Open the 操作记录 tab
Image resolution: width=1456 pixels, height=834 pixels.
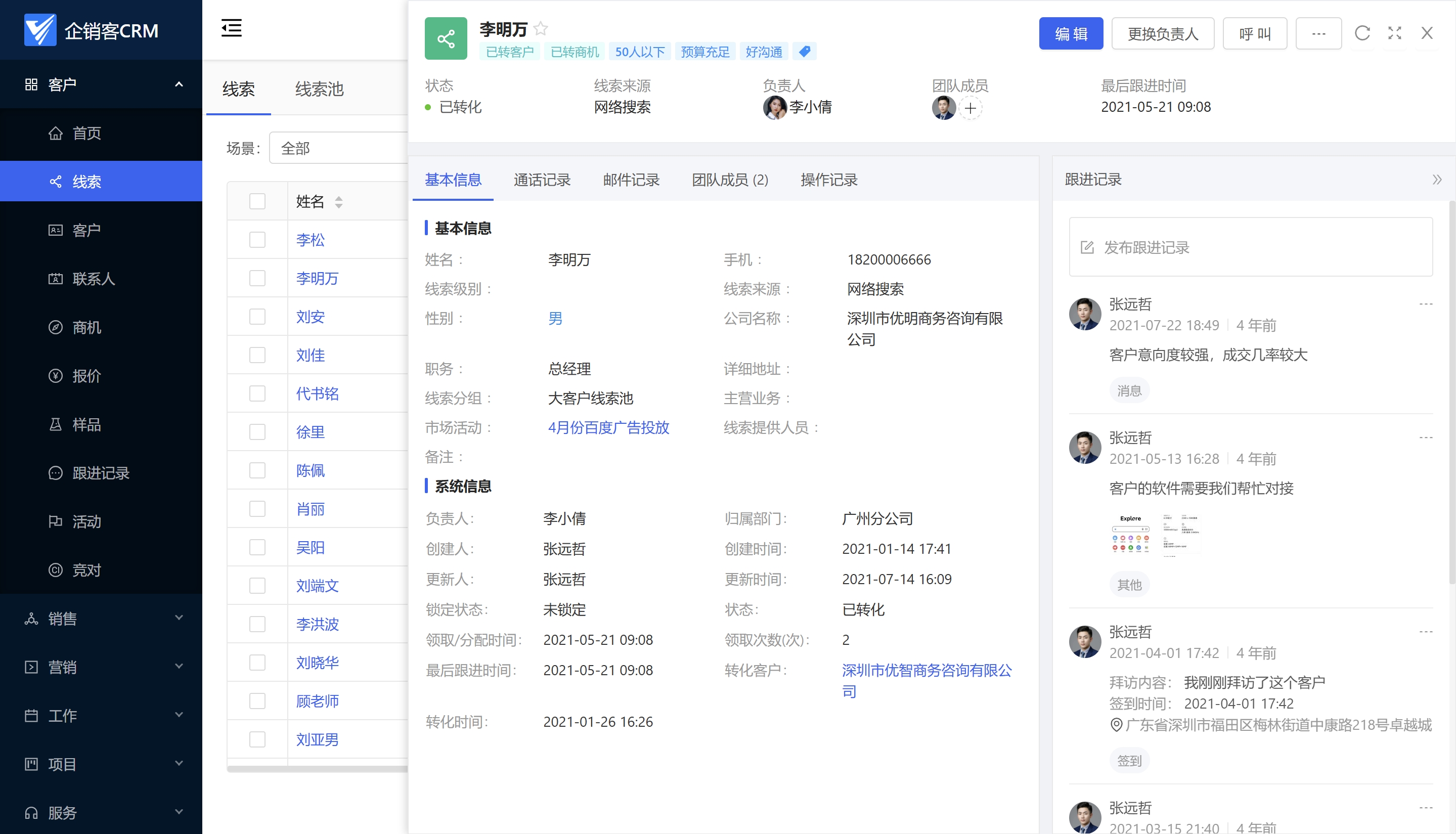coord(828,180)
